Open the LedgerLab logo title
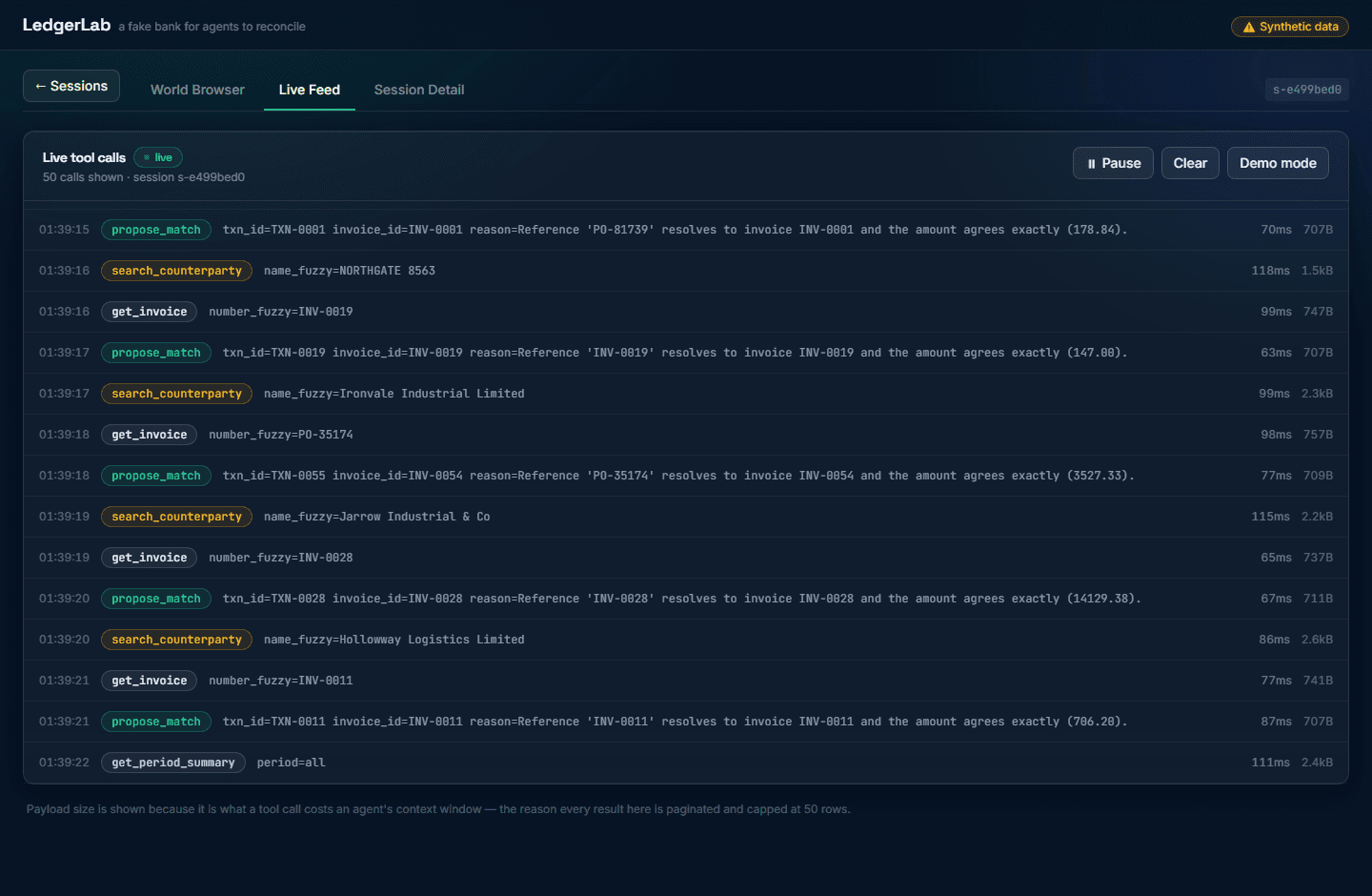Screen dimensions: 1372x896 [67, 25]
